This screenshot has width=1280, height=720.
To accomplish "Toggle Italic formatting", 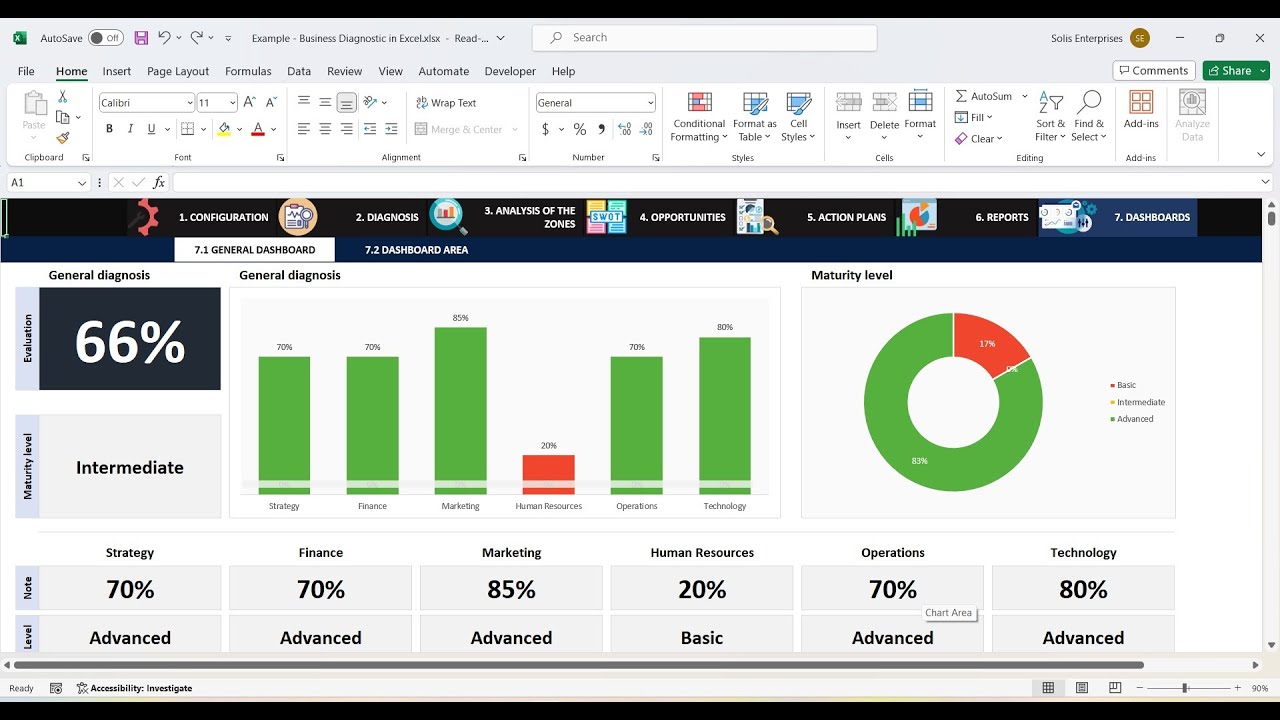I will 130,129.
